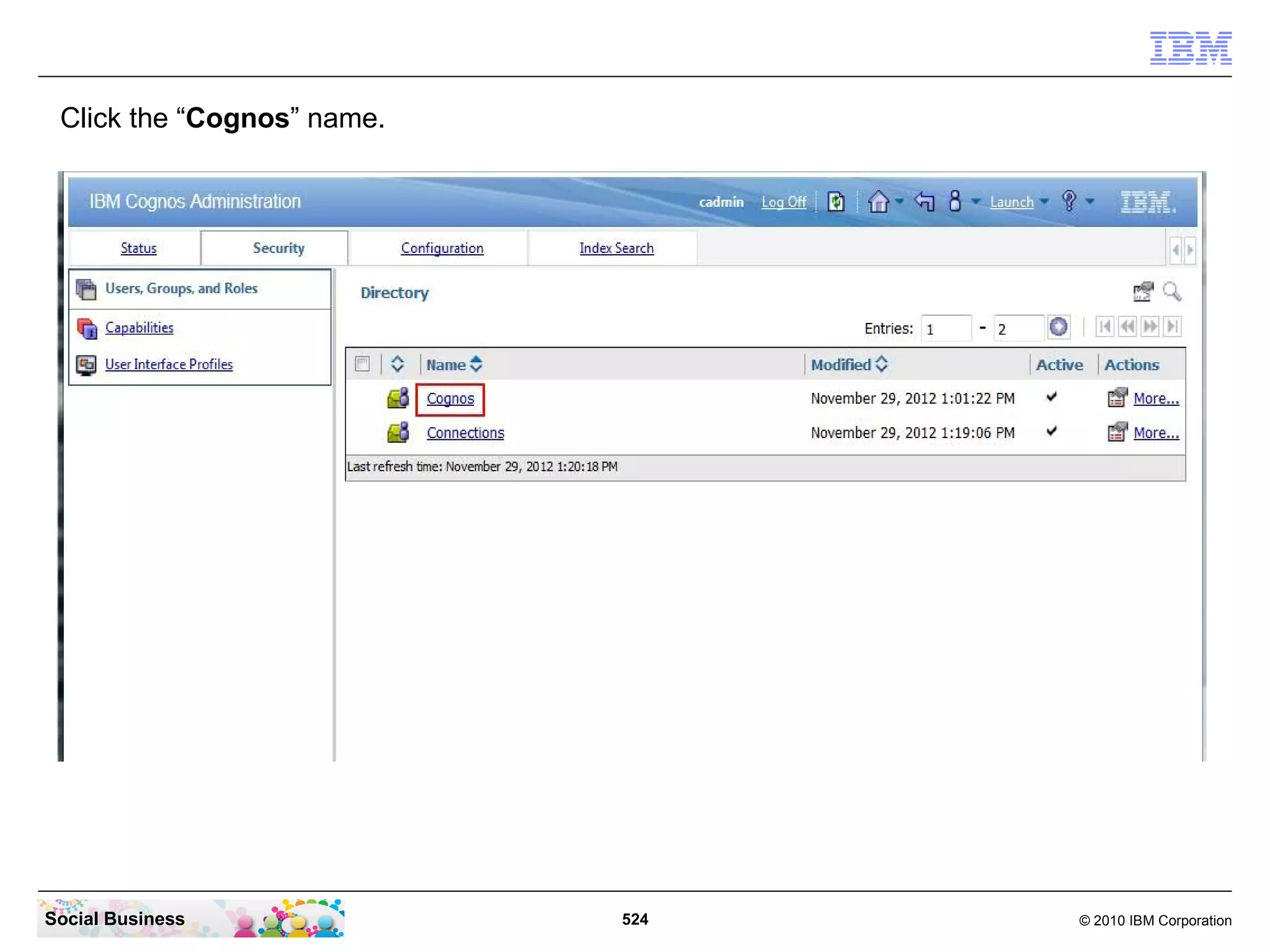Click the Entries end field
Image resolution: width=1270 pixels, height=952 pixels.
1018,328
